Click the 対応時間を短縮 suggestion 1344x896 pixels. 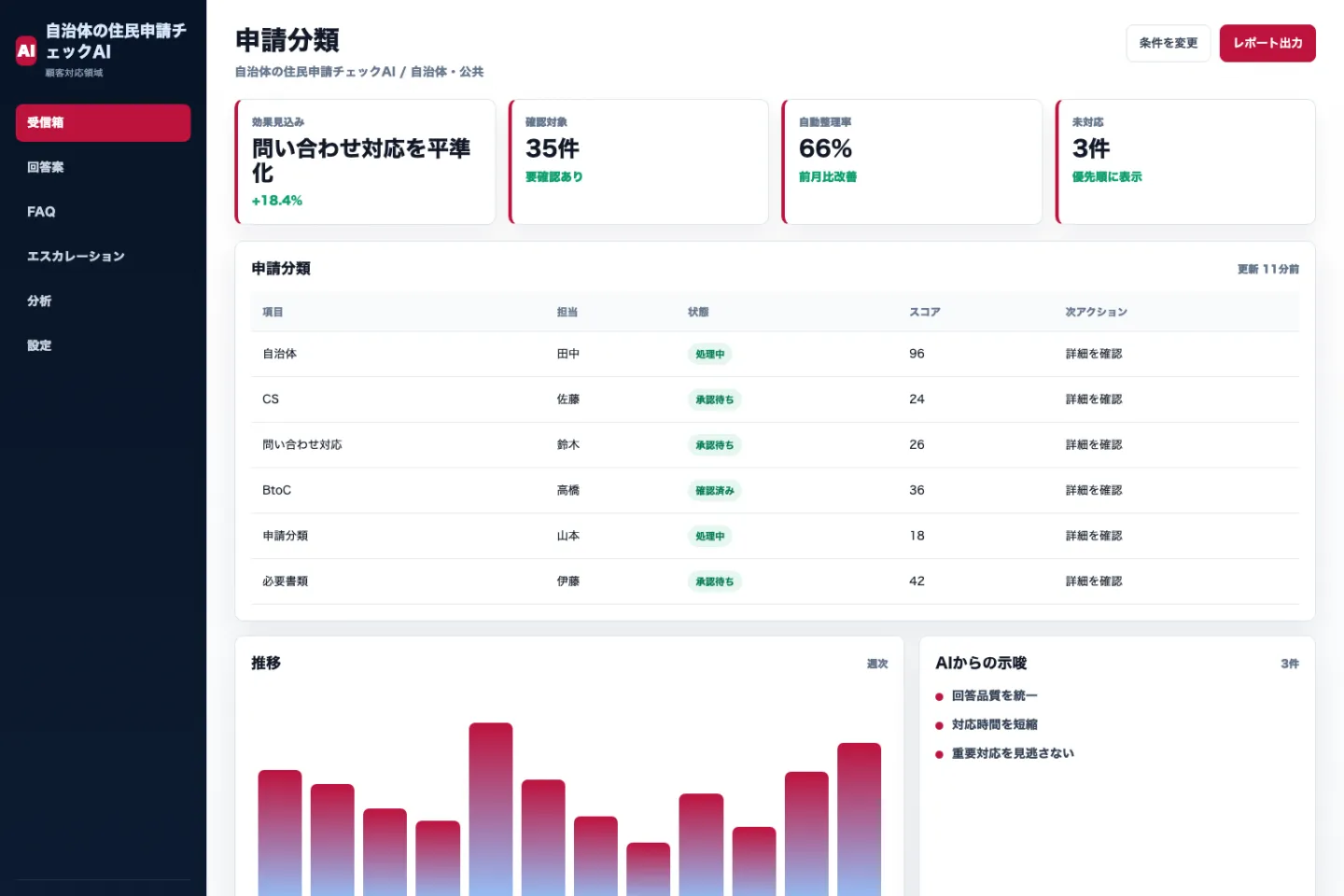point(994,724)
